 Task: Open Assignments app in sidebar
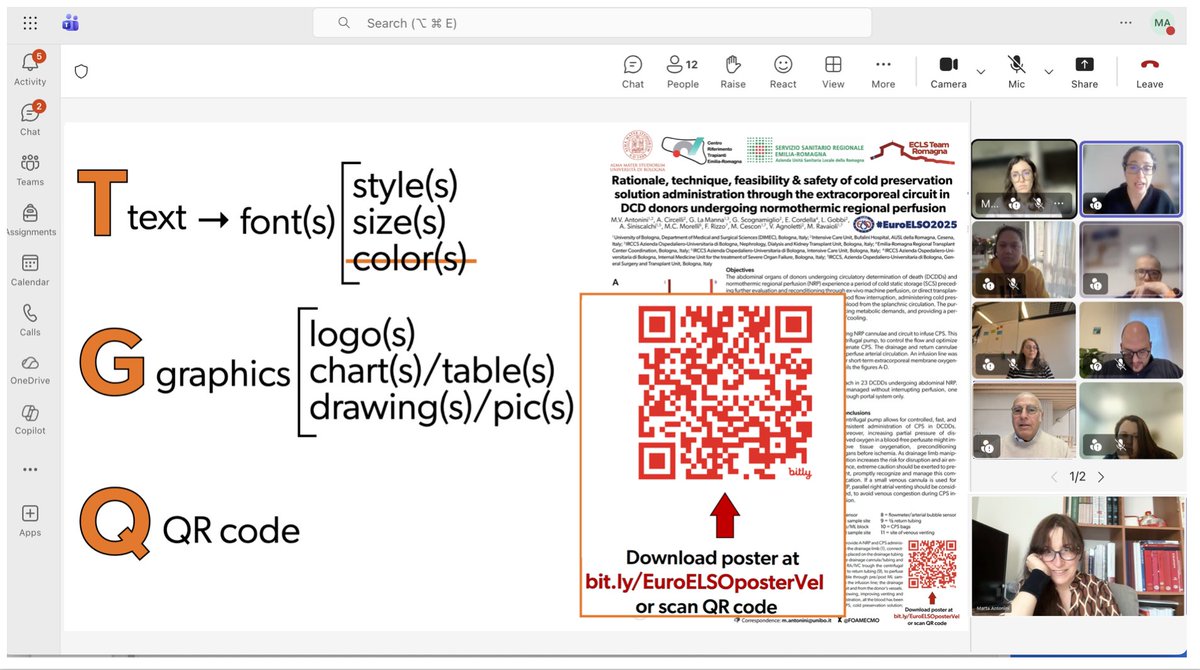pos(30,219)
